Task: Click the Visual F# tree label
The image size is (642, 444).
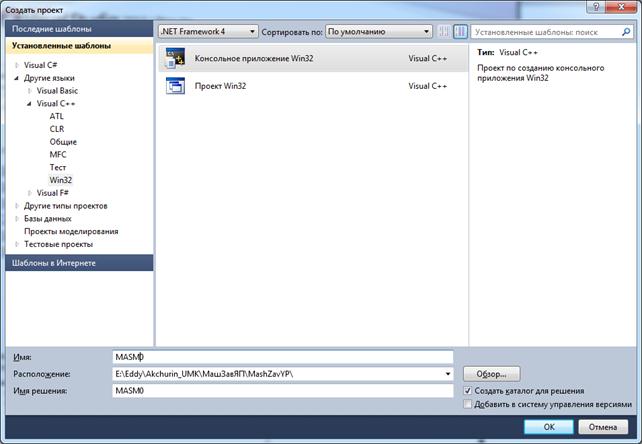Action: click(52, 193)
